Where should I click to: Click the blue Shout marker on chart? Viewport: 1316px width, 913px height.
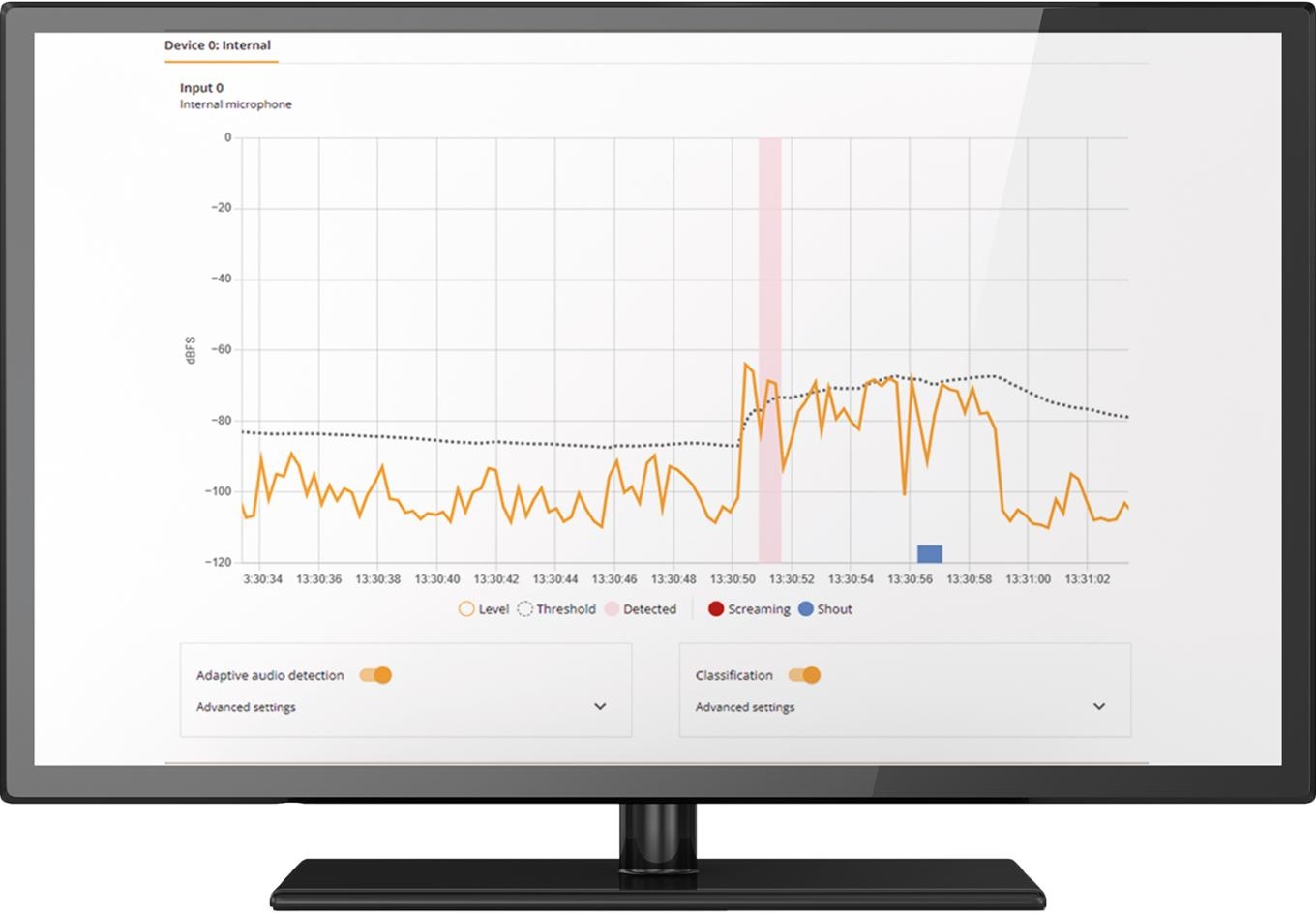tap(930, 553)
